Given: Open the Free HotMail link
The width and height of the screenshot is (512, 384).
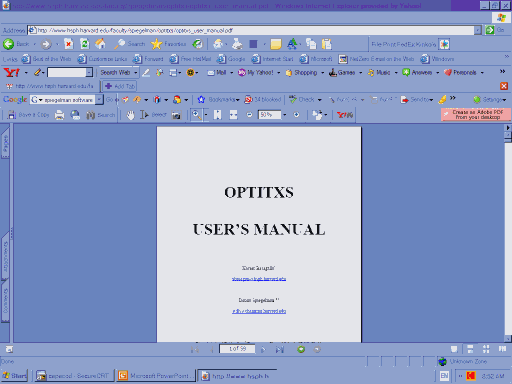Looking at the screenshot, I should [190, 59].
